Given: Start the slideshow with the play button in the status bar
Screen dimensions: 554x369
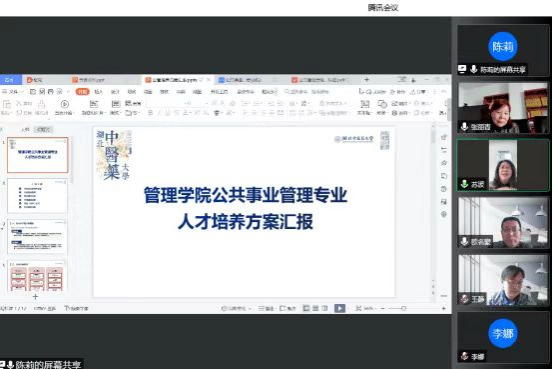Looking at the screenshot, I should (x=340, y=308).
